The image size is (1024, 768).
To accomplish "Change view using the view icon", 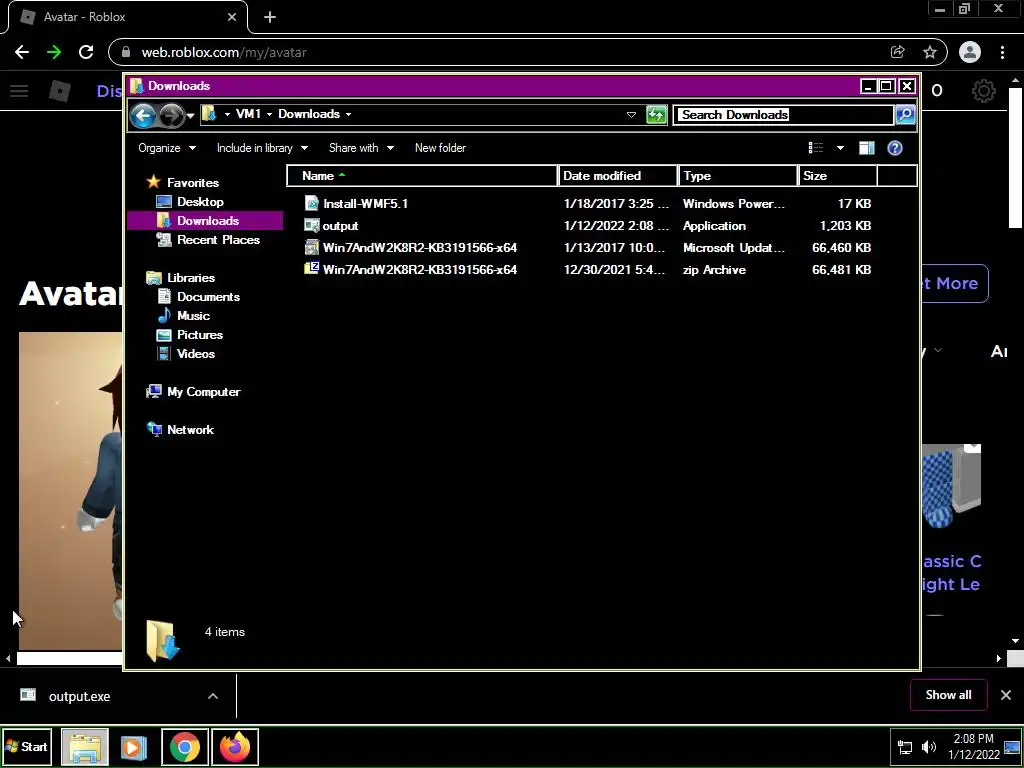I will (x=816, y=148).
